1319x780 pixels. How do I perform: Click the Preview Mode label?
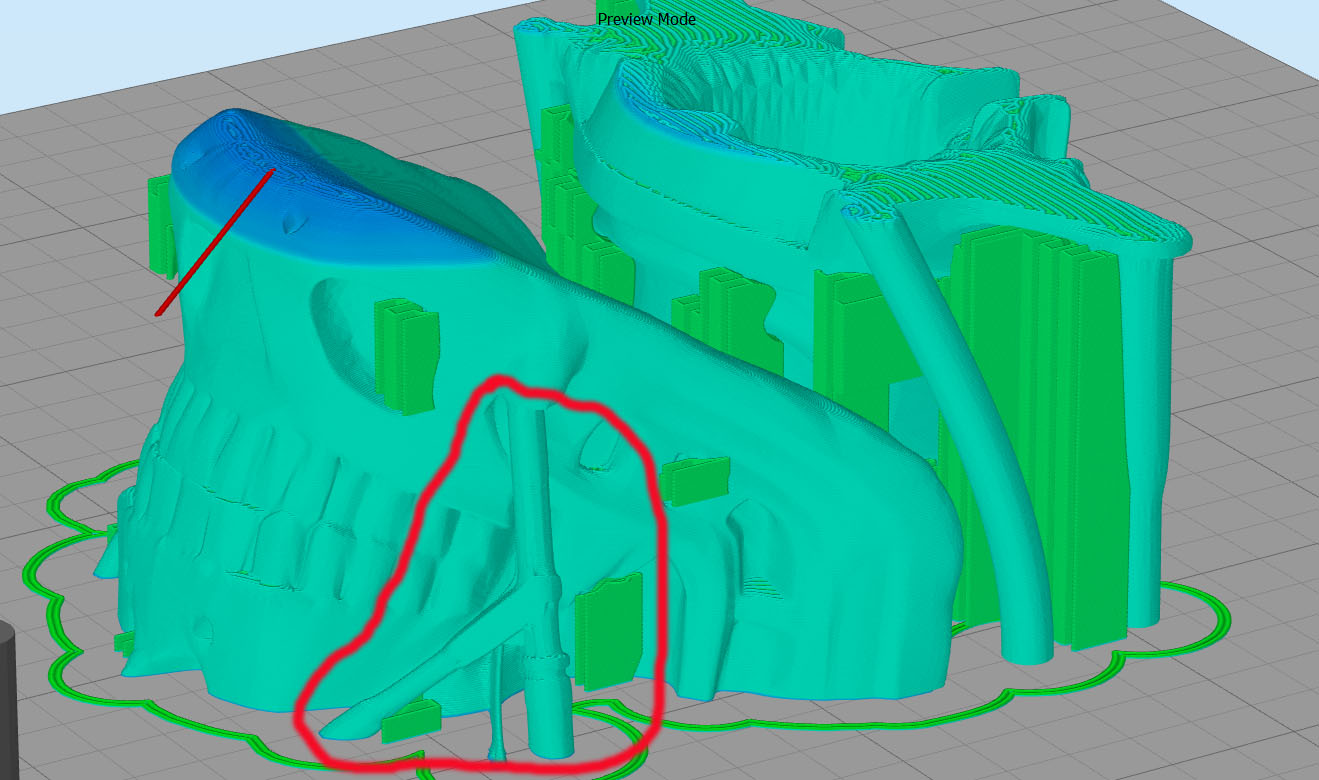click(646, 19)
